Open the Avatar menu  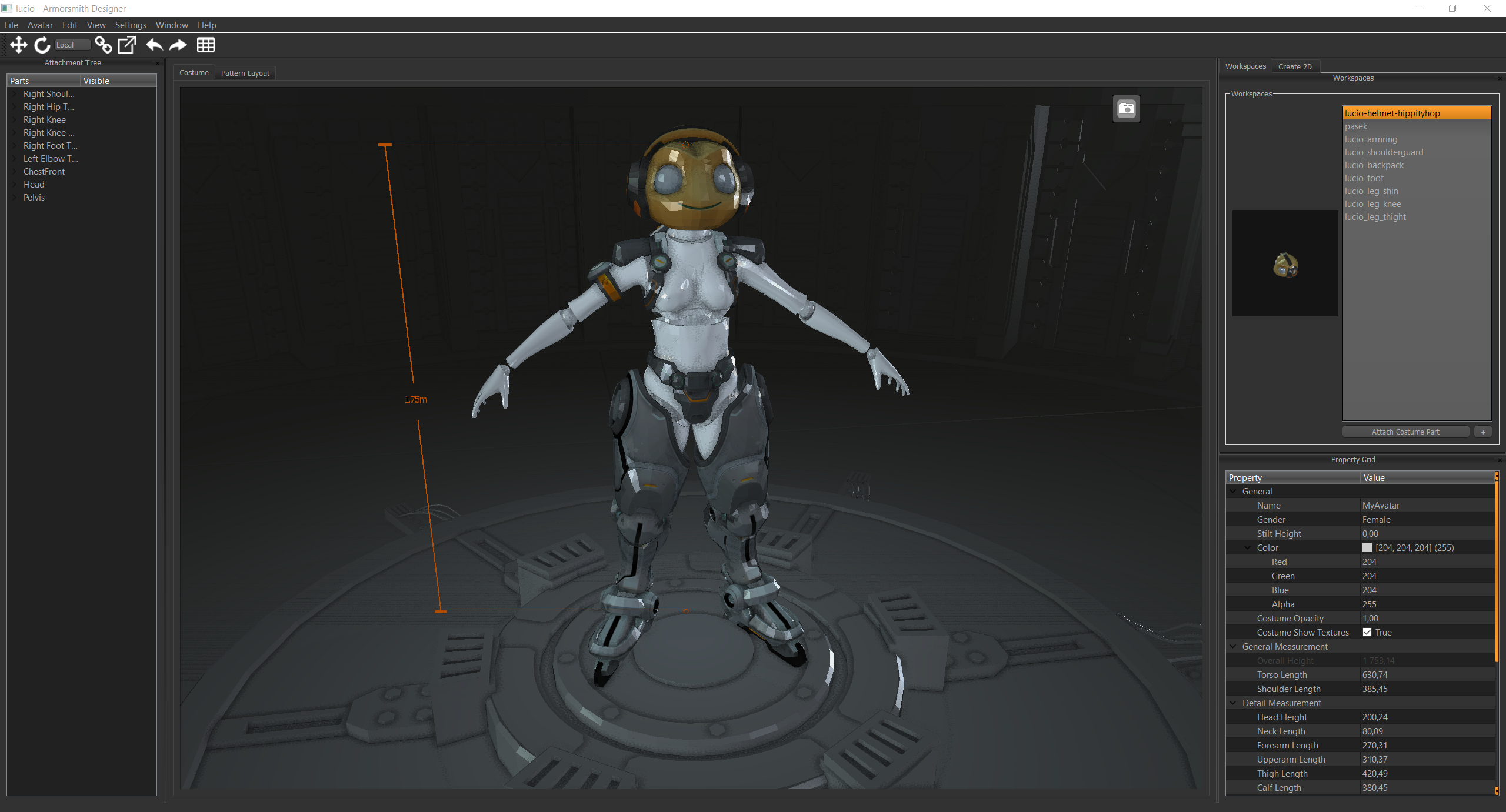[40, 25]
